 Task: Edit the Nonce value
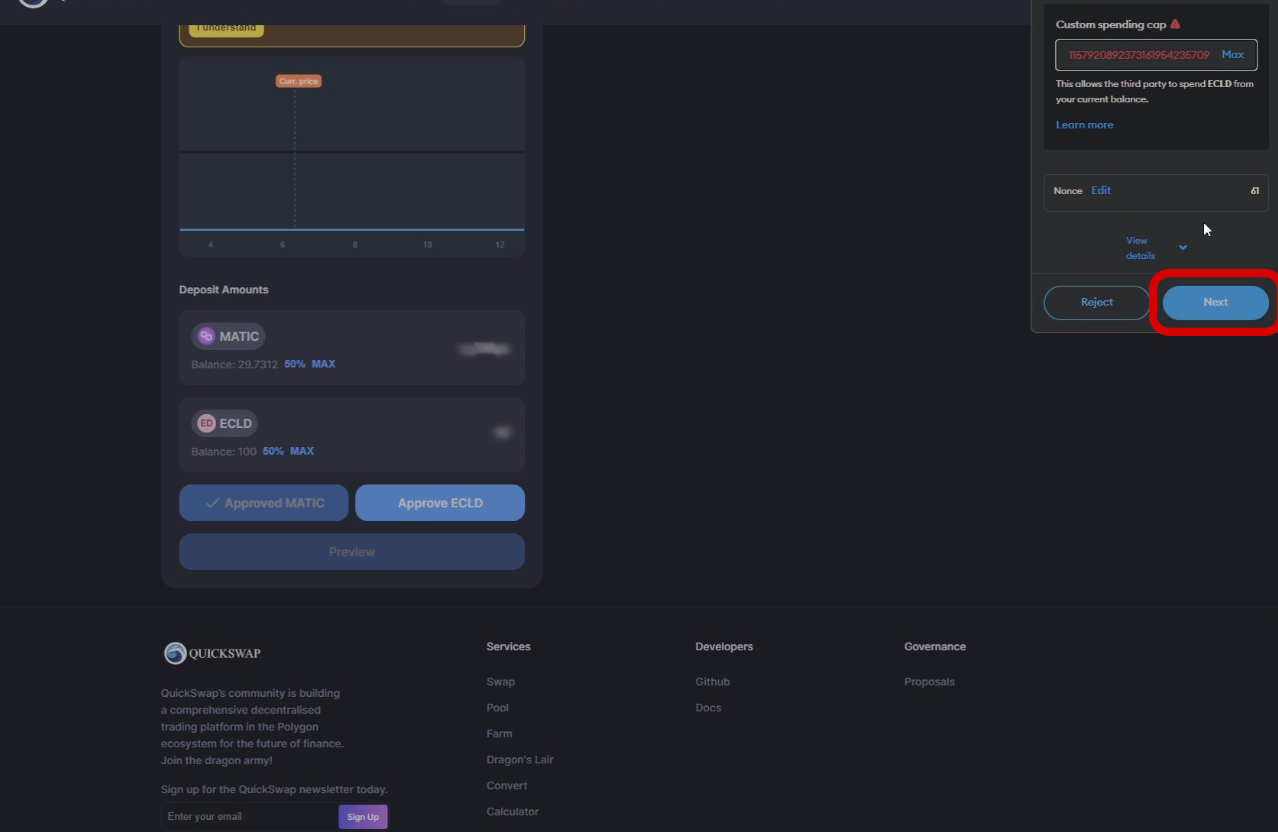click(x=1100, y=190)
